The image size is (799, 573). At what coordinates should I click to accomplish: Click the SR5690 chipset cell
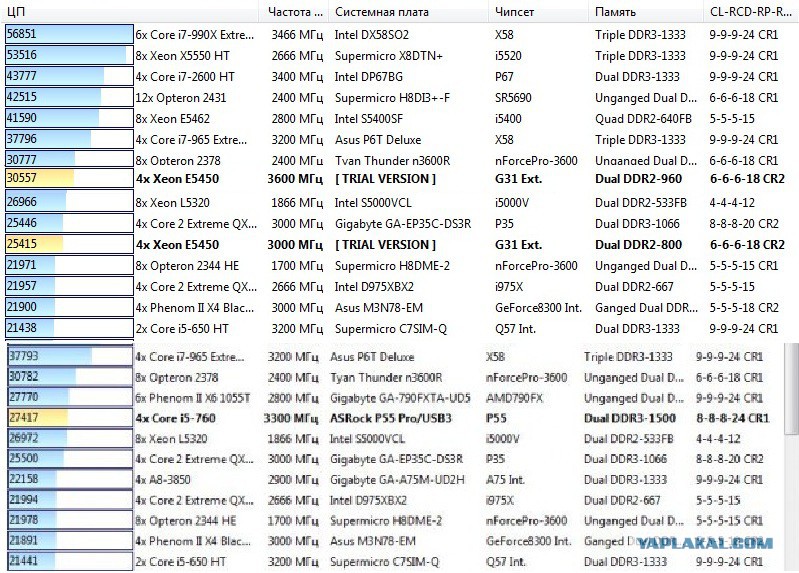(x=513, y=97)
